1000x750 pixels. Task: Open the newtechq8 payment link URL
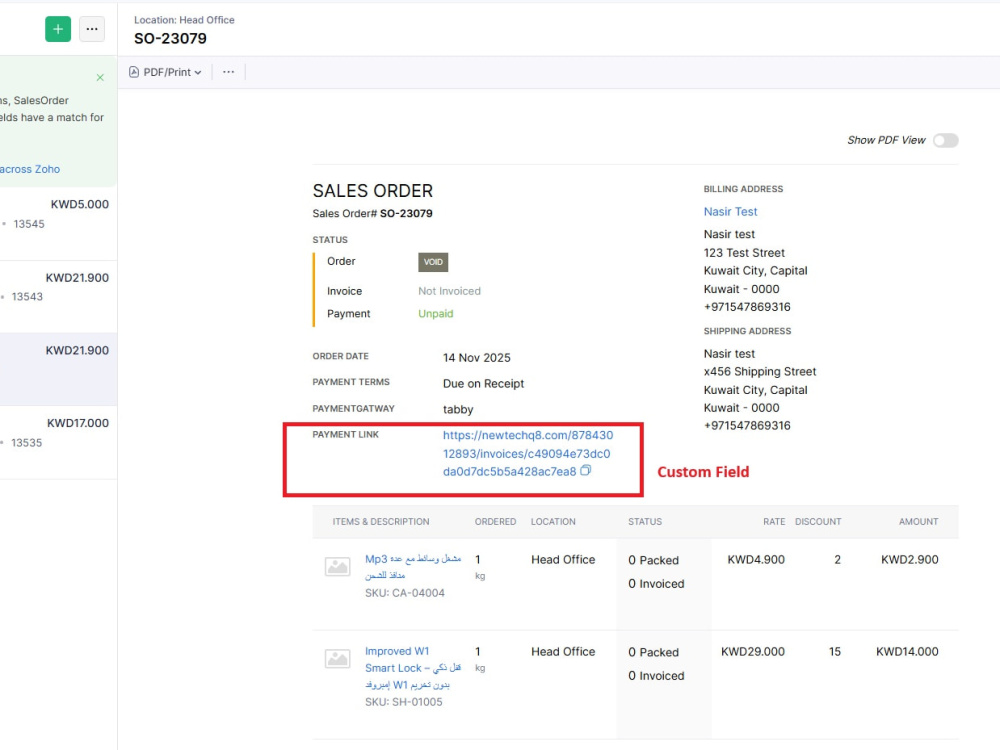tap(527, 453)
